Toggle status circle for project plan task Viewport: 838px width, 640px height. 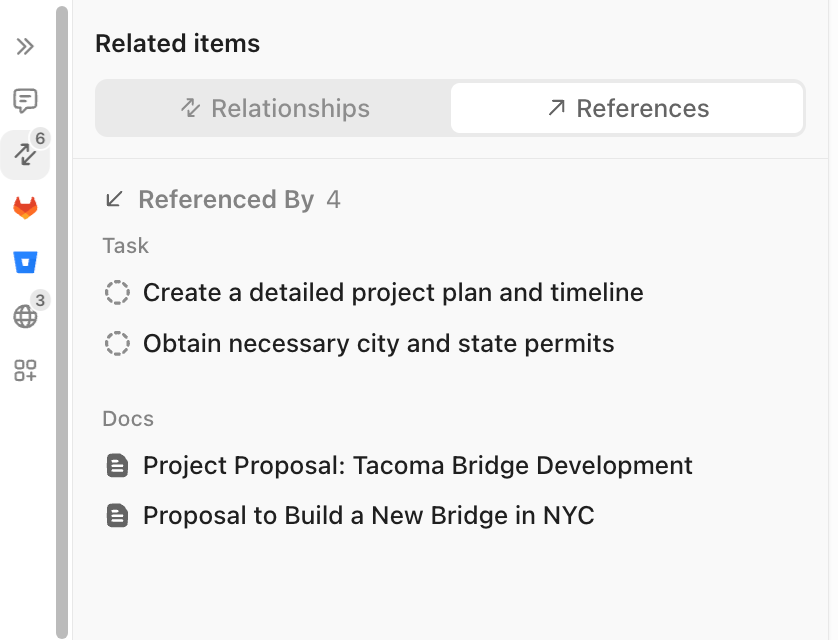[x=118, y=292]
